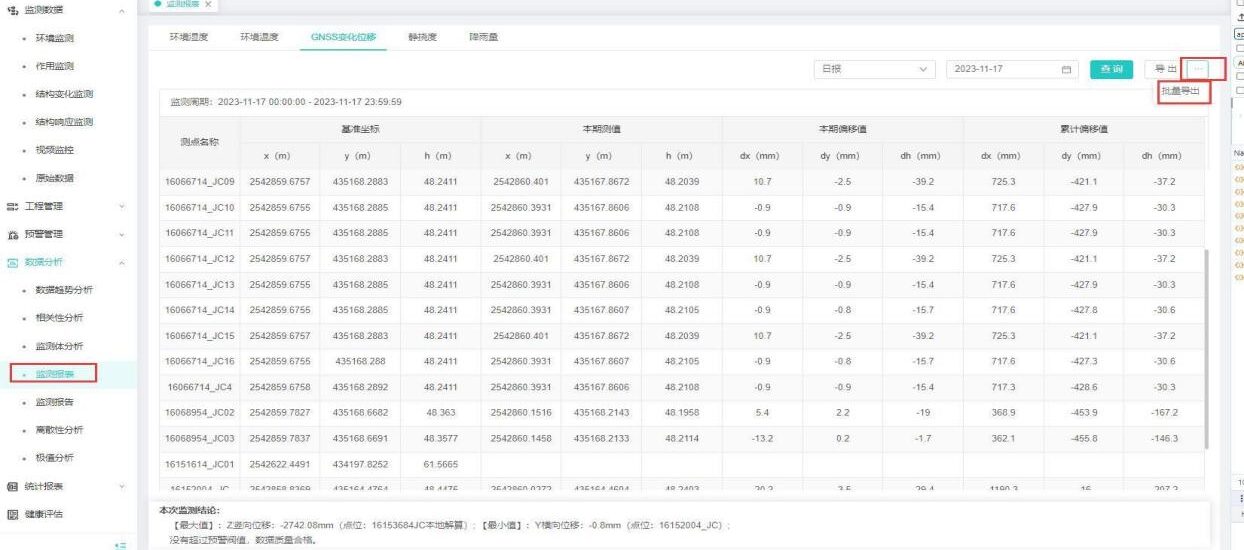This screenshot has width=1244, height=550.
Task: Click the 数据分析 section icon
Action: 12,262
